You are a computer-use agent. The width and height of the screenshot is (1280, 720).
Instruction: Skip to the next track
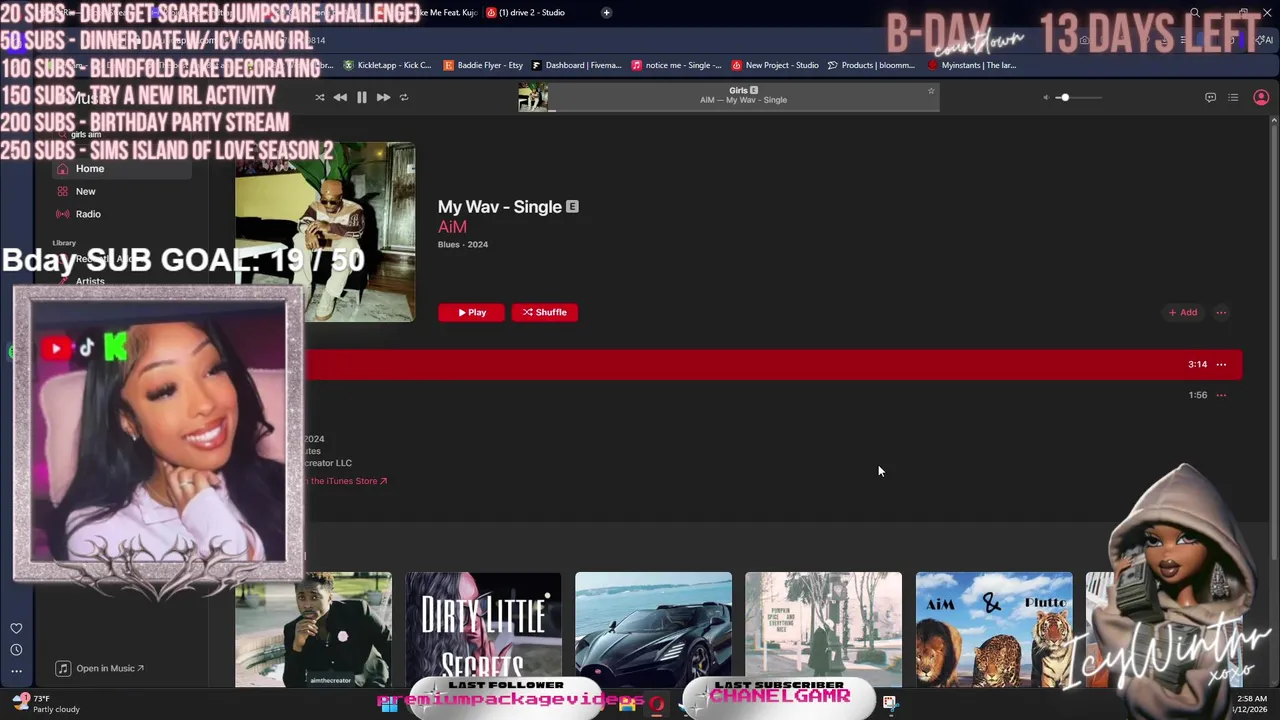coord(383,97)
